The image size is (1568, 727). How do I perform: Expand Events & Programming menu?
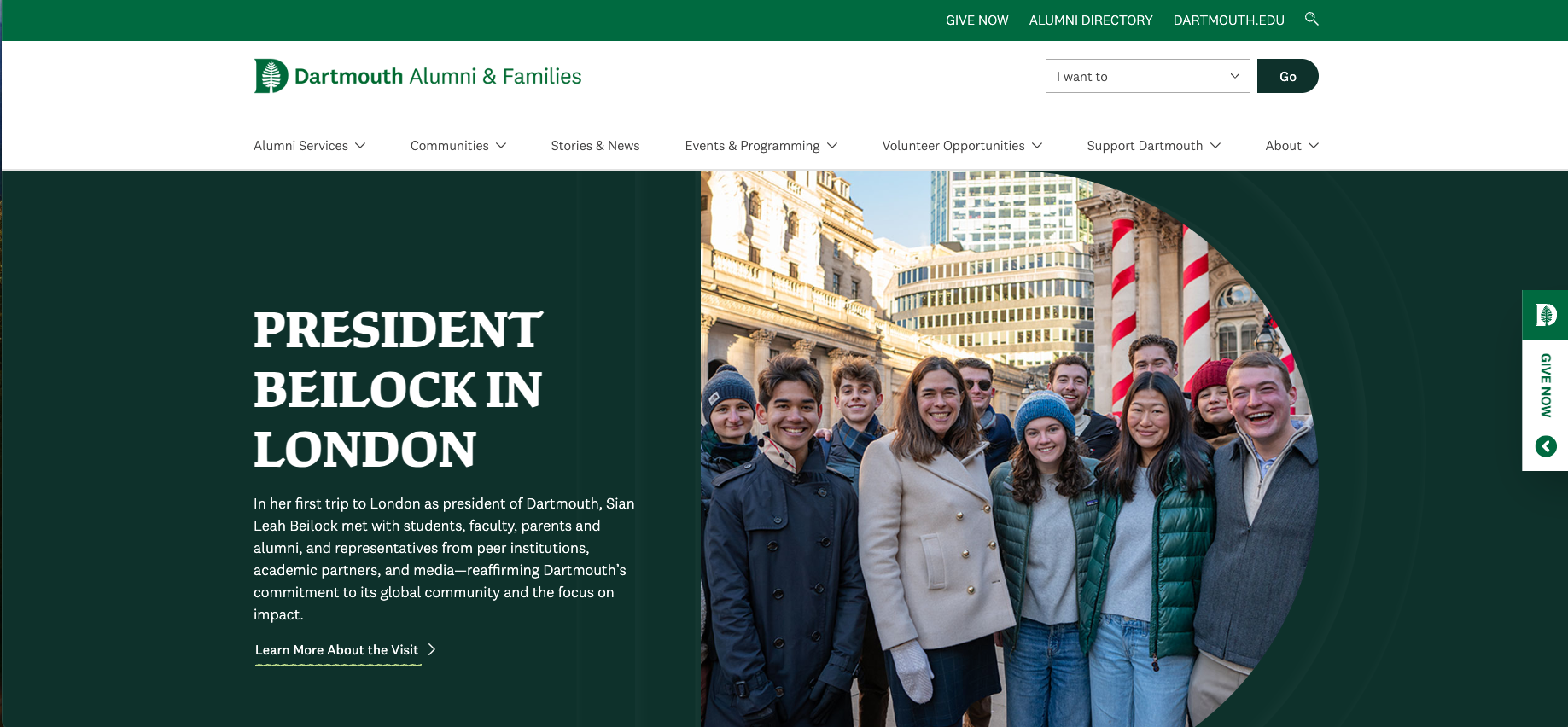coord(761,146)
